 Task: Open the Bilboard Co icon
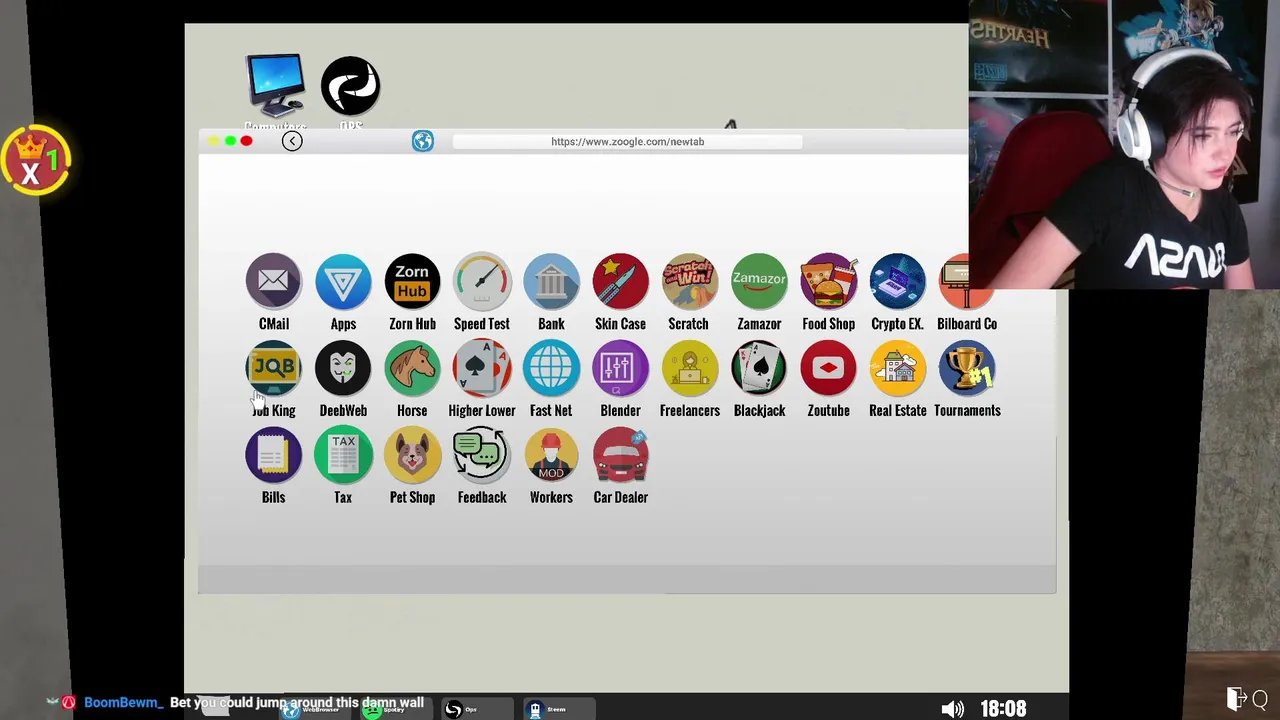coord(966,281)
